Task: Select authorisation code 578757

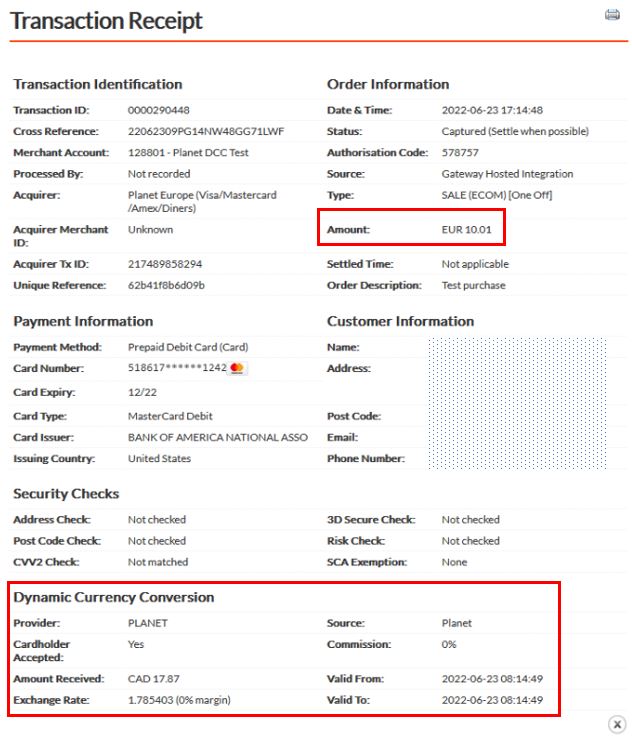Action: coord(460,153)
